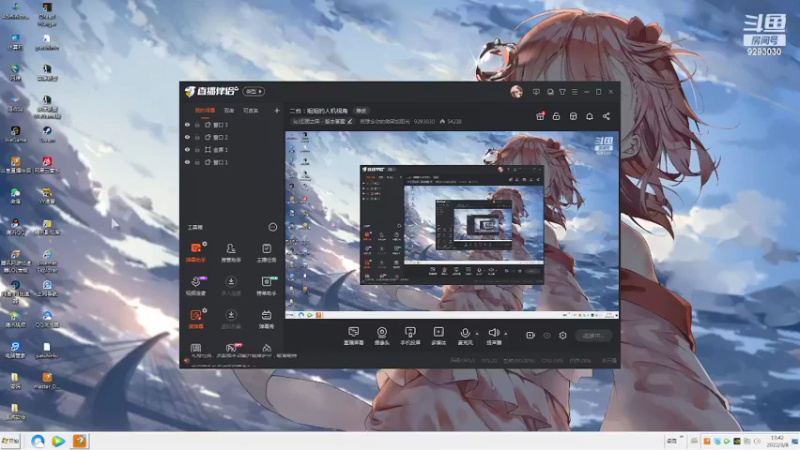Open the skin (shirt) icon in the title bar
The height and width of the screenshot is (450, 800).
tap(562, 92)
